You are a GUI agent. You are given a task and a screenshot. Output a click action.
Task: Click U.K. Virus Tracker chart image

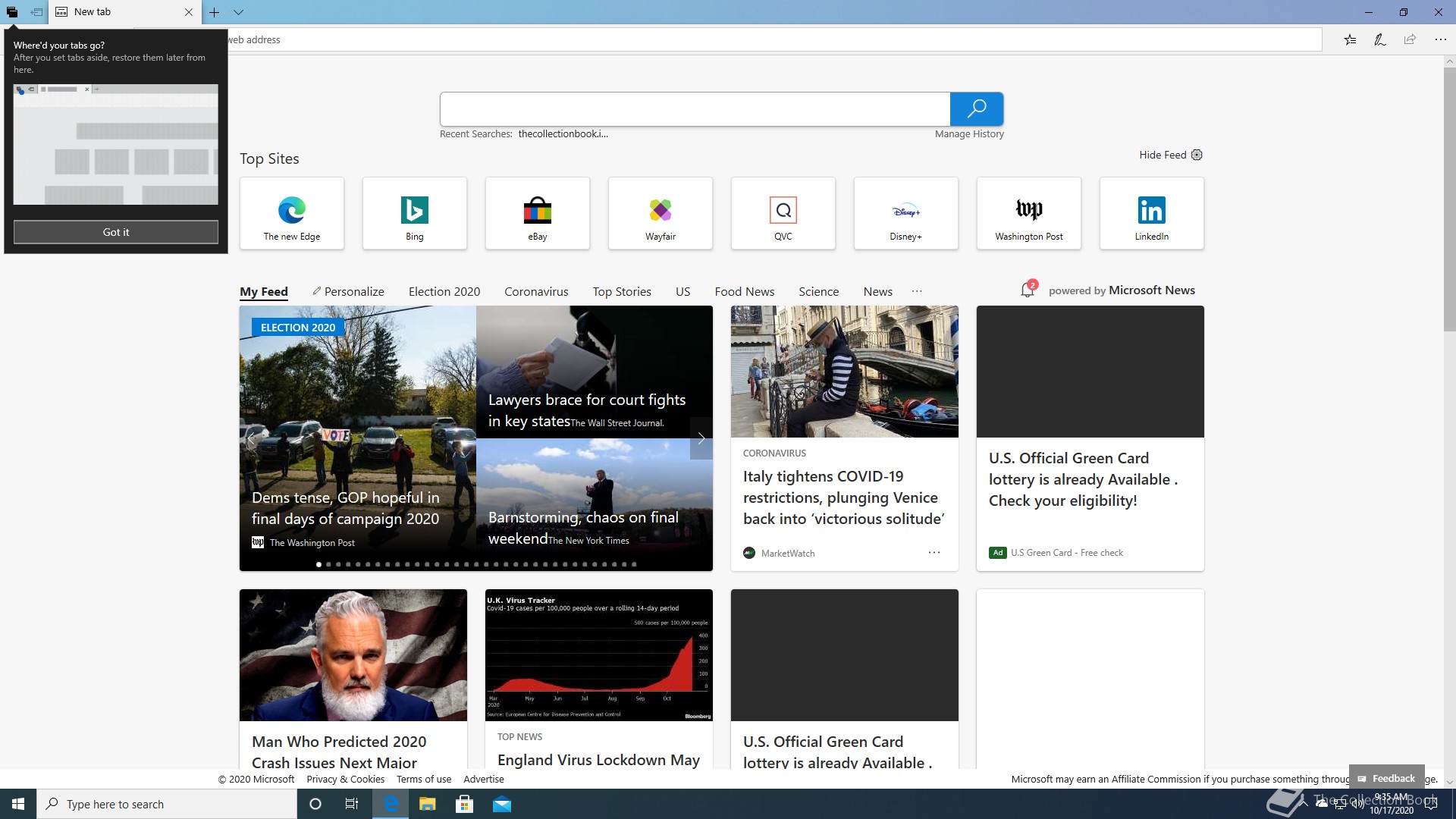click(599, 655)
